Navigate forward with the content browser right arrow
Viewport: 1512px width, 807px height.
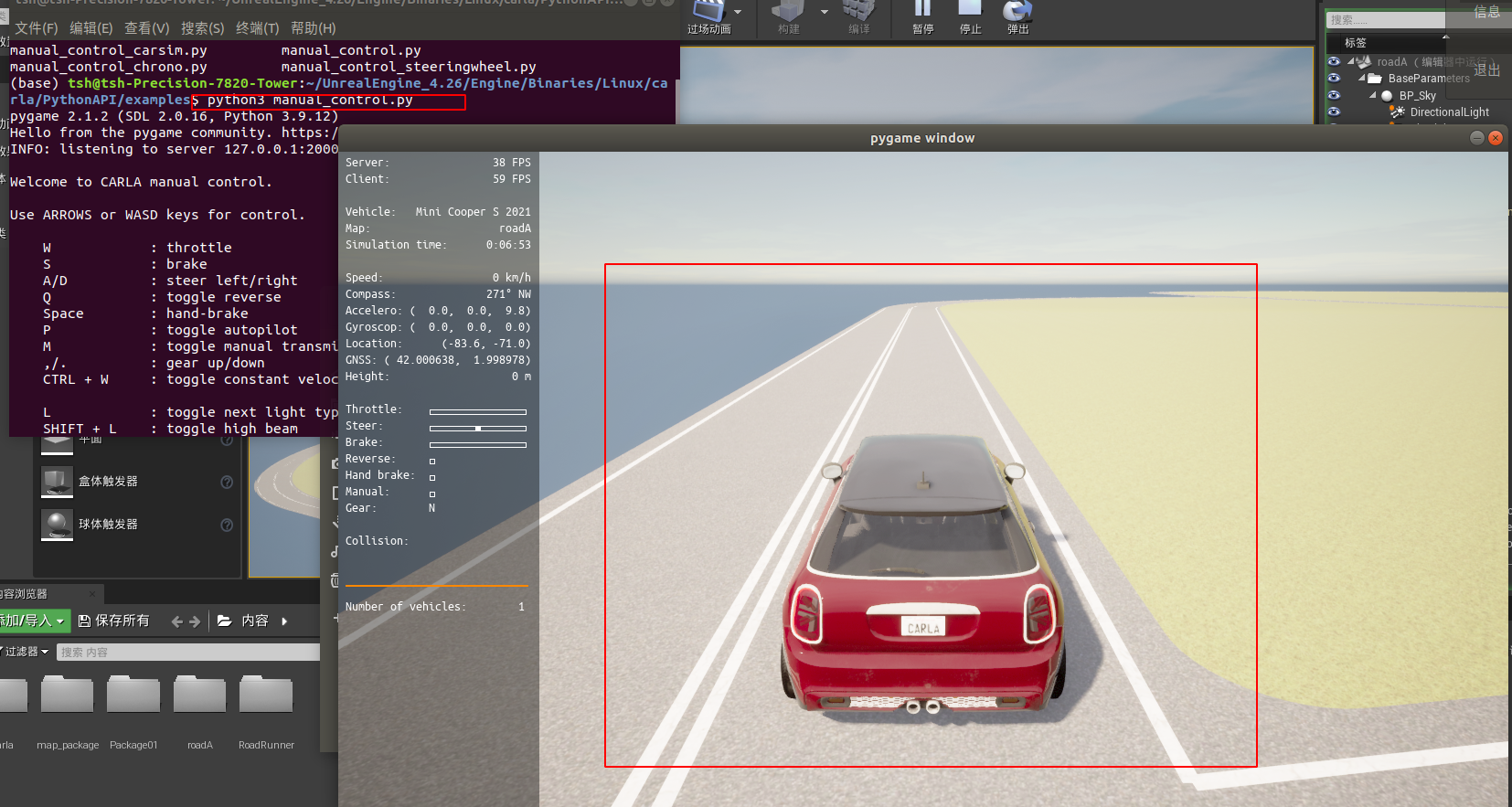(x=194, y=621)
